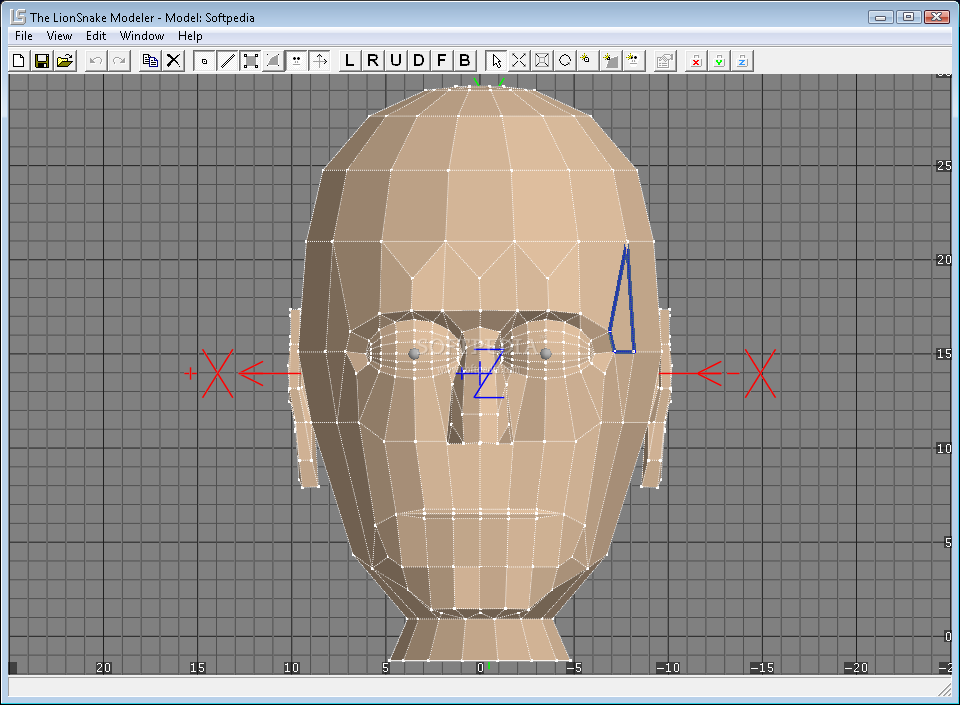Select the crossed arrows move tool

519,61
